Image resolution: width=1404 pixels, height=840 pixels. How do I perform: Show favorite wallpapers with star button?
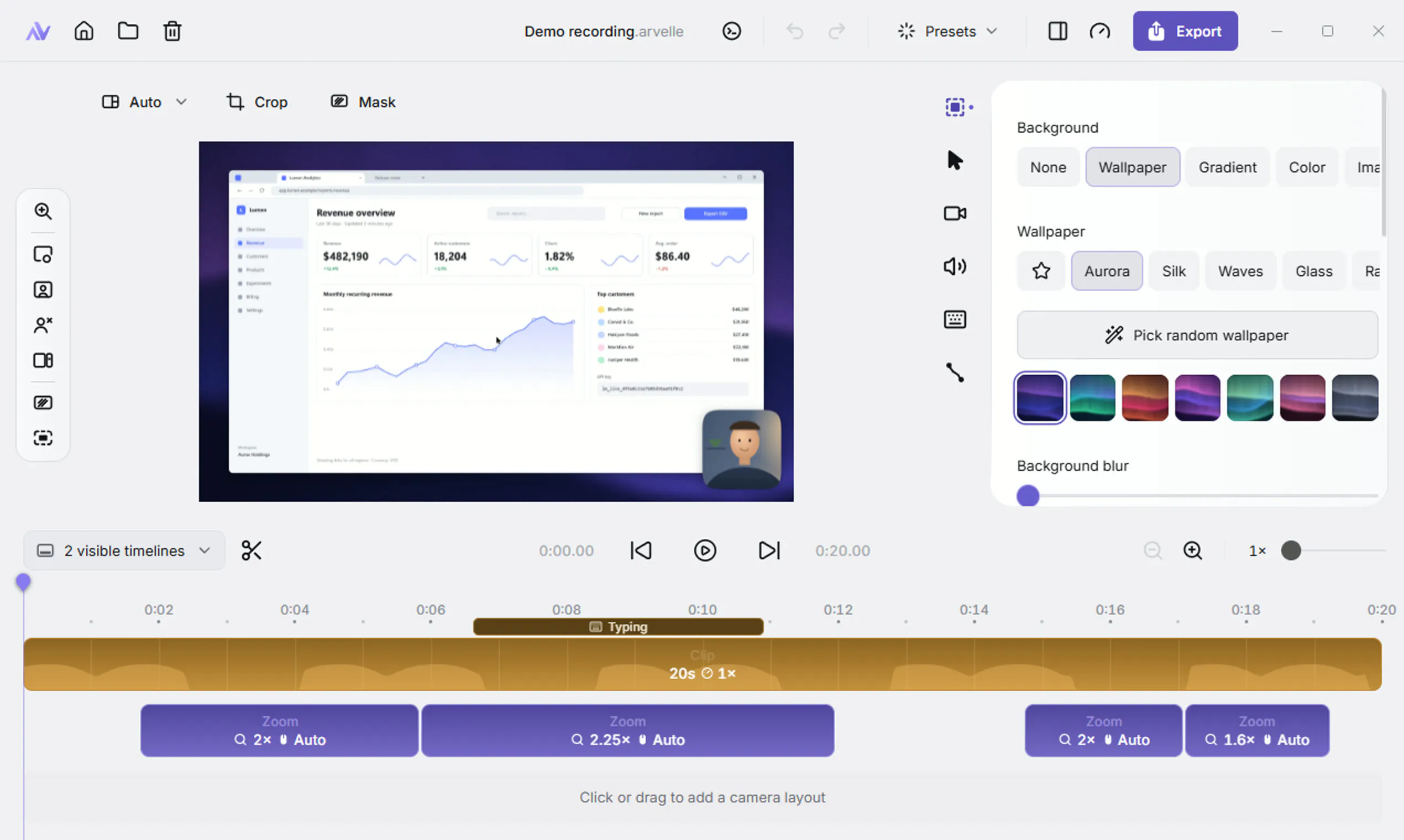[1041, 271]
